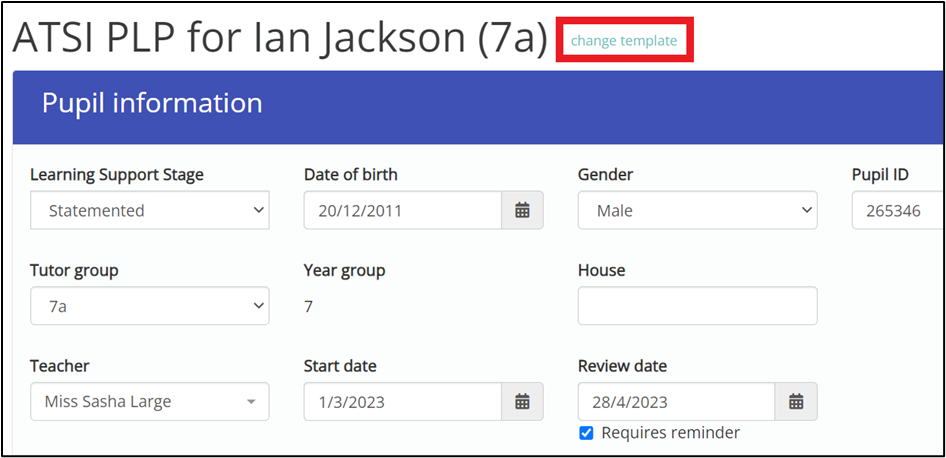The image size is (946, 458).
Task: Click the ATSI PLP for Ian Jackson title
Action: [279, 37]
